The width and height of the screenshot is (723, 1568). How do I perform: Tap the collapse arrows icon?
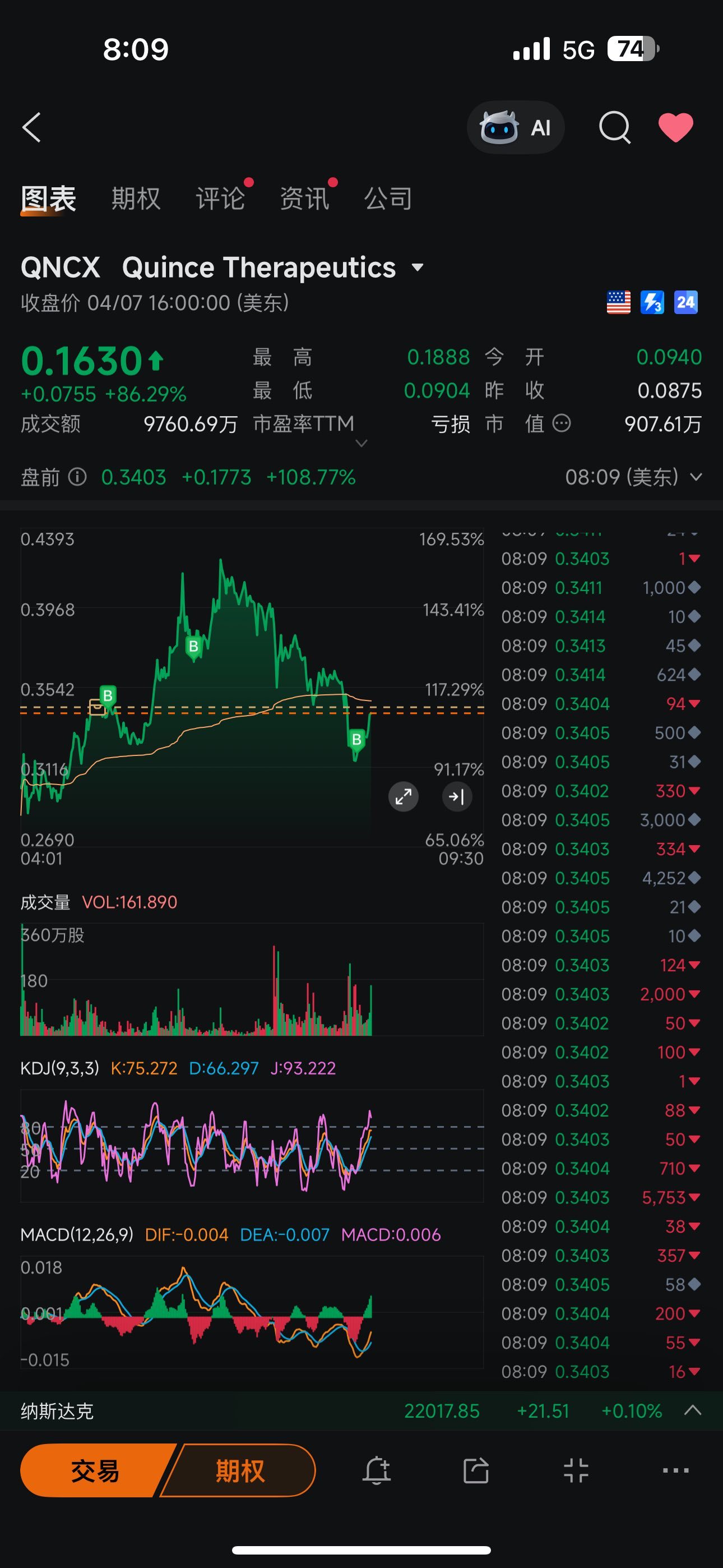576,1471
